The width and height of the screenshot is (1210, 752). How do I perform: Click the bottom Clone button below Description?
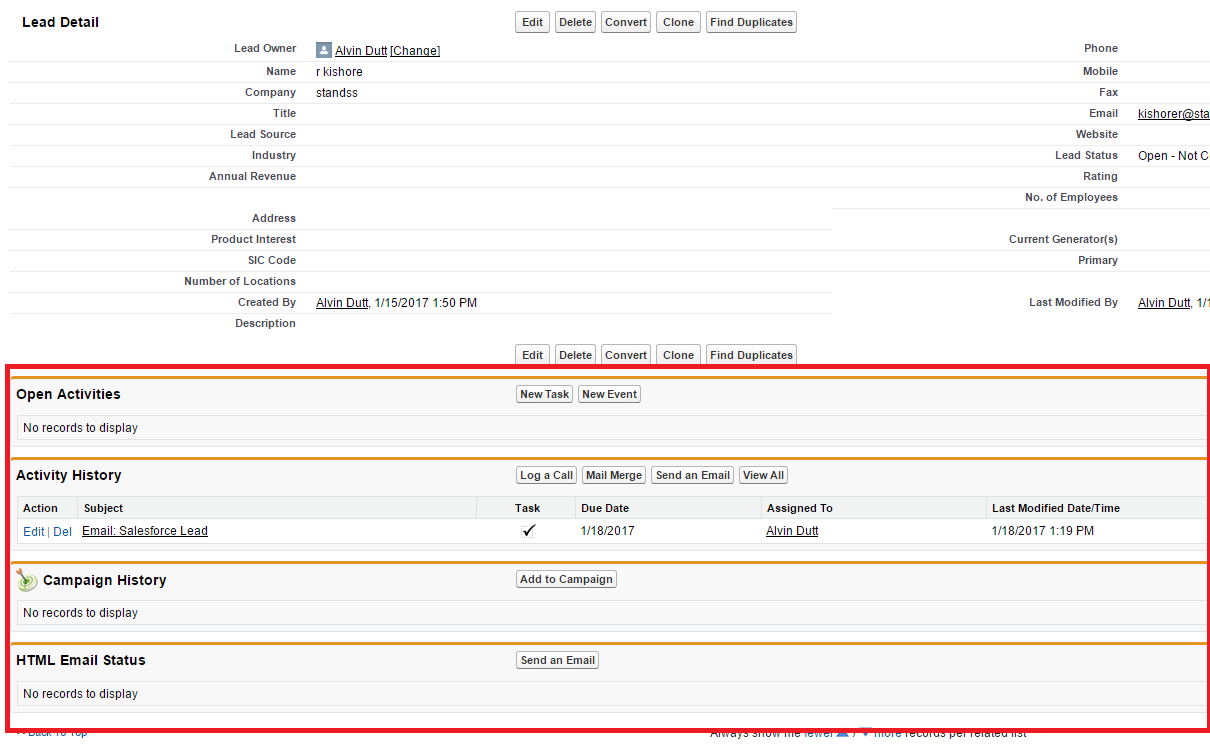(x=678, y=355)
